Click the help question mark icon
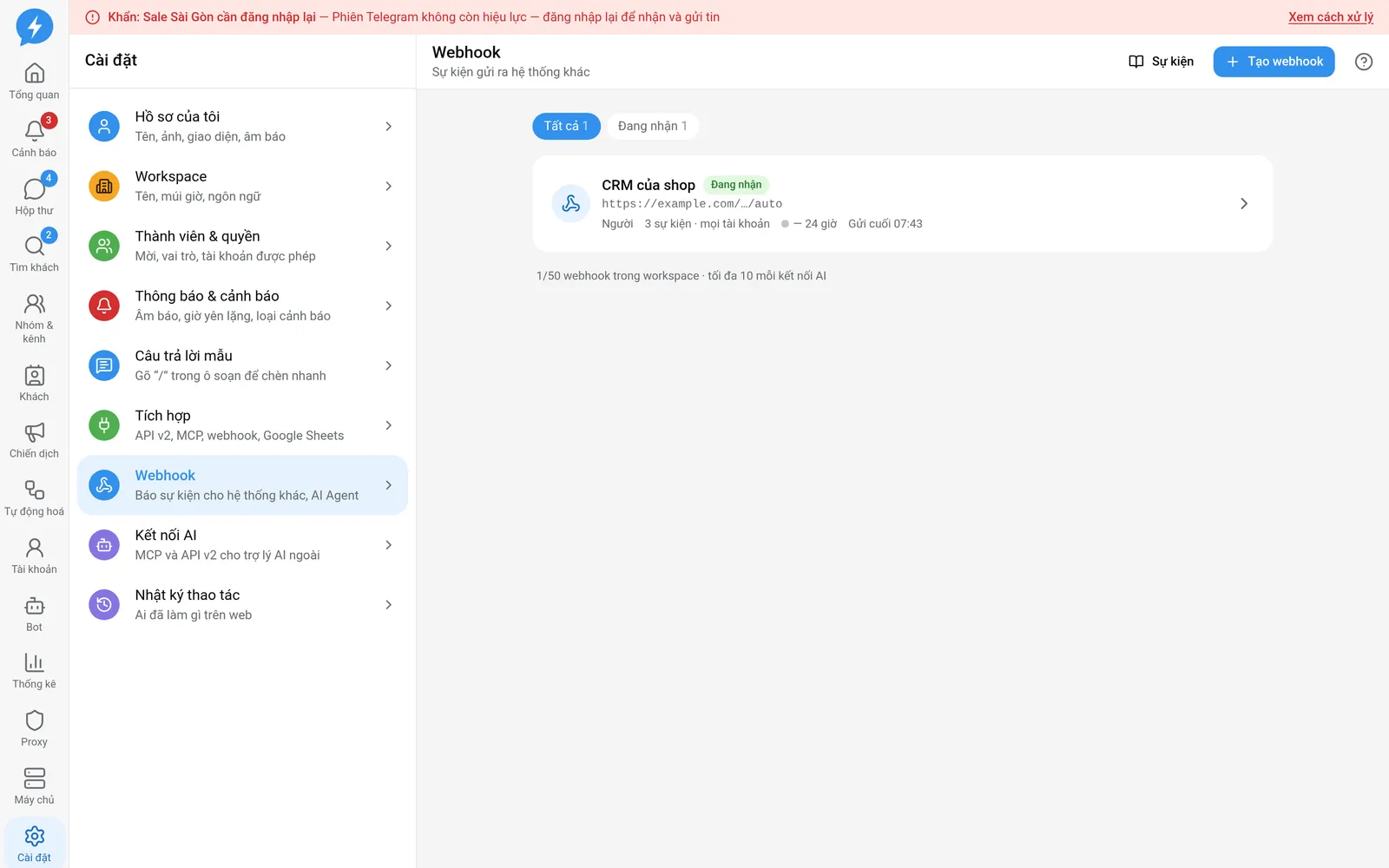Screen dimensions: 1389x868 (x=1364, y=62)
